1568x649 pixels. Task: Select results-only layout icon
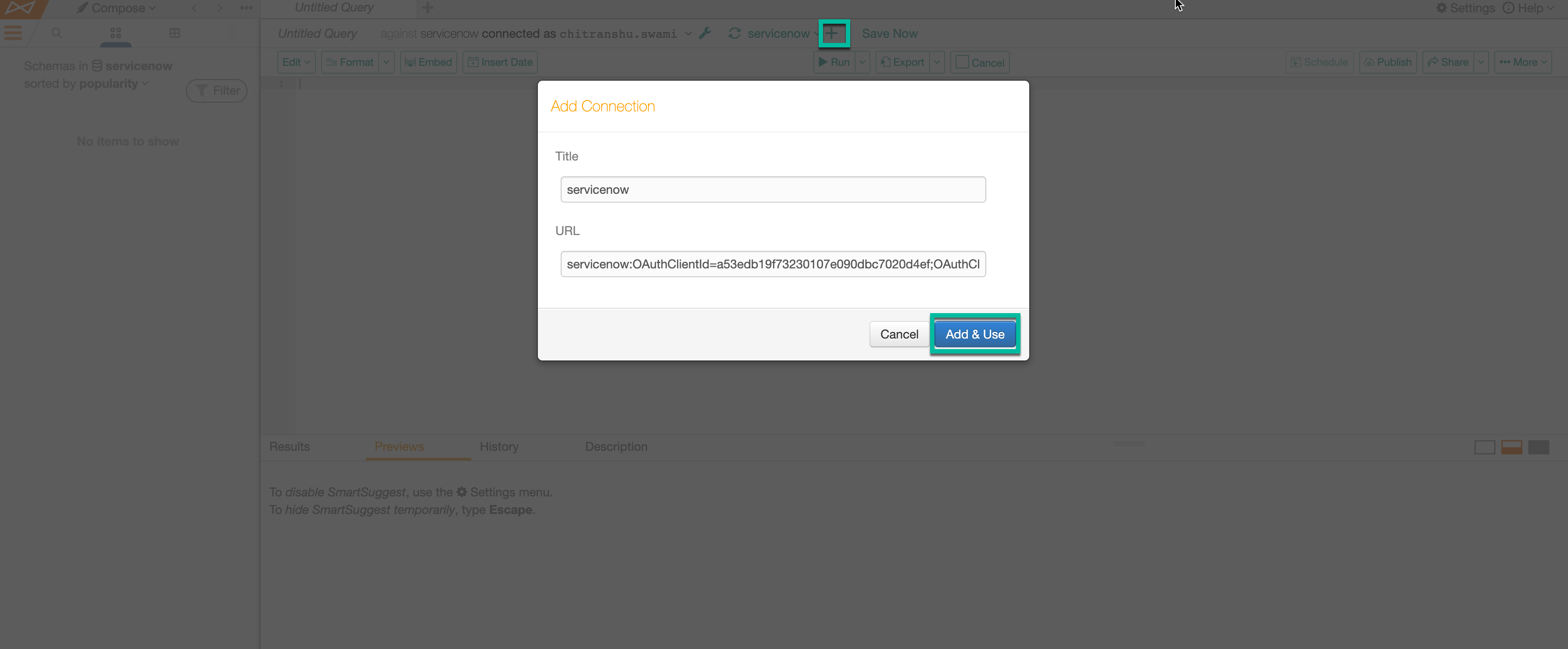(x=1538, y=447)
